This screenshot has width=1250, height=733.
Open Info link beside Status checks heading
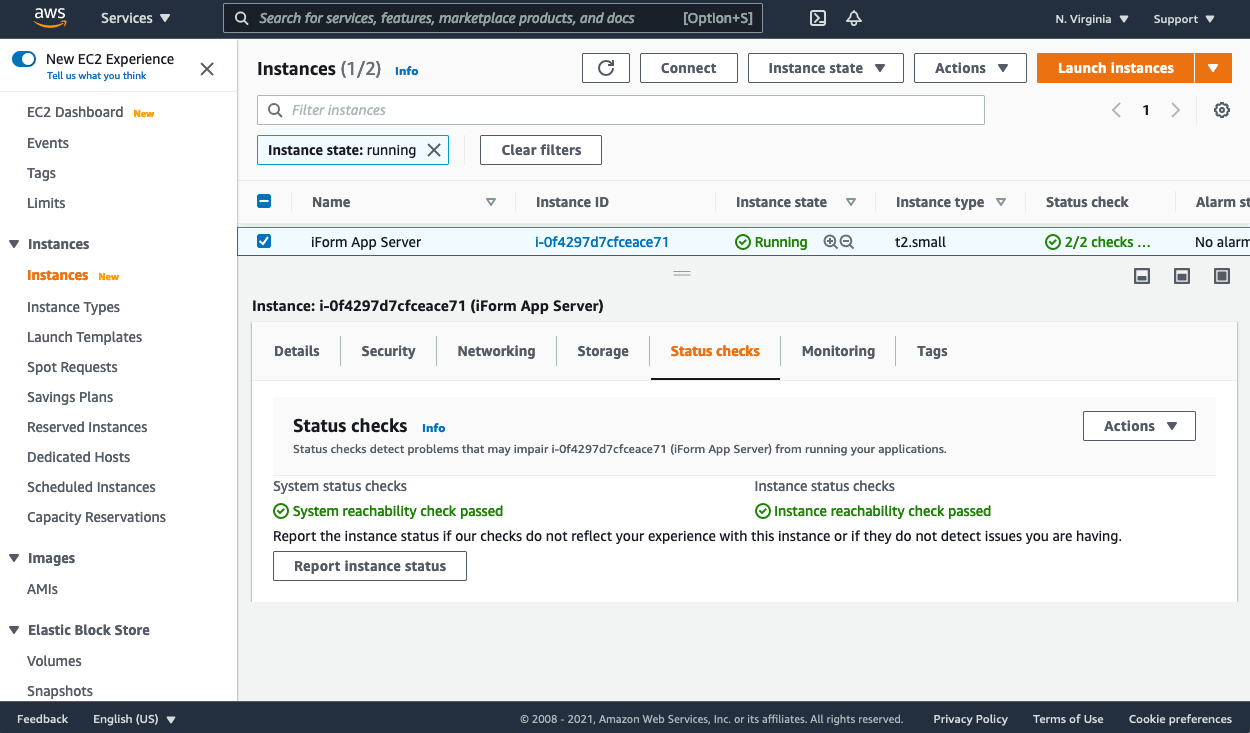pos(433,428)
